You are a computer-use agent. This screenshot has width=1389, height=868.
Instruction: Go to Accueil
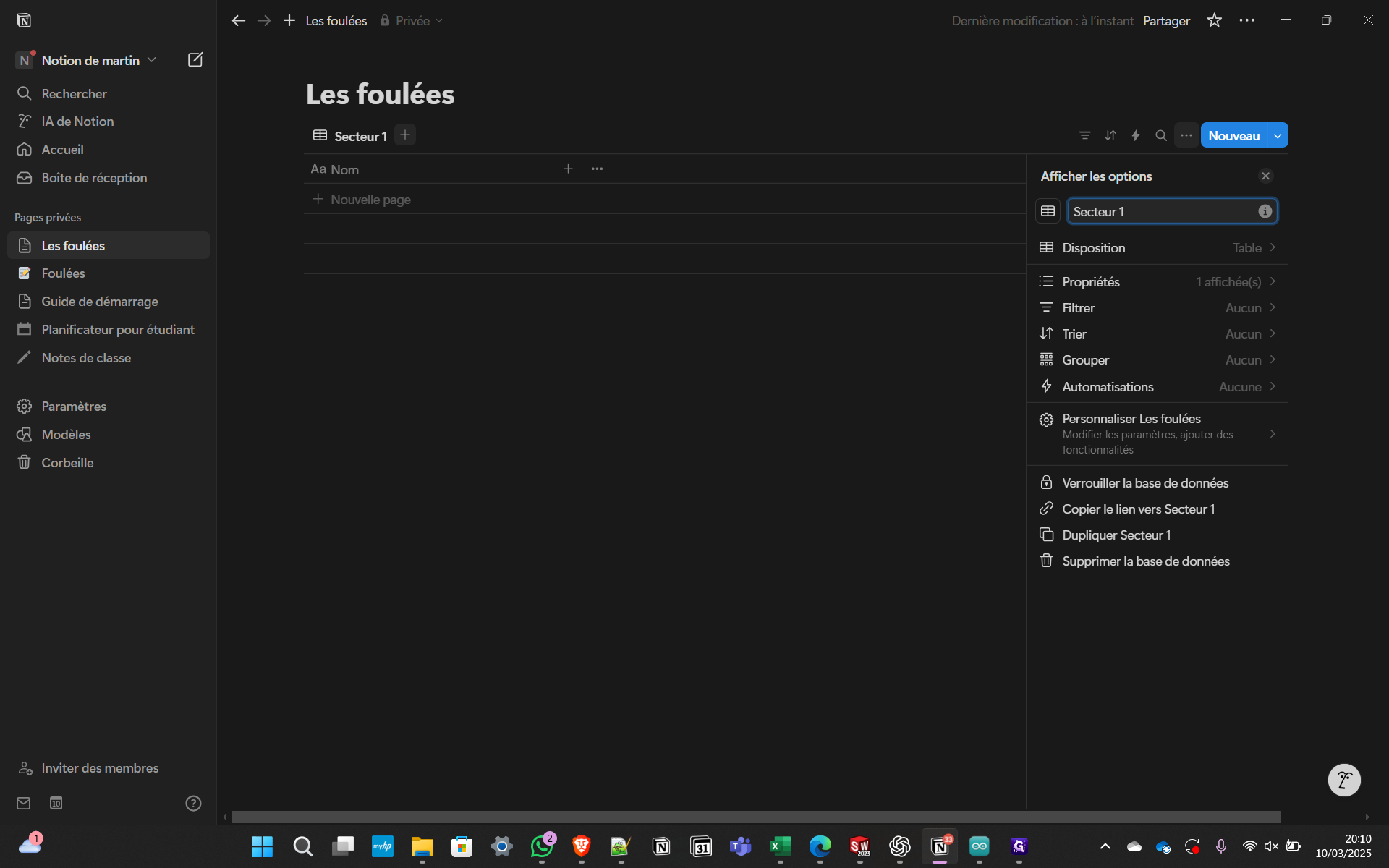click(109, 150)
